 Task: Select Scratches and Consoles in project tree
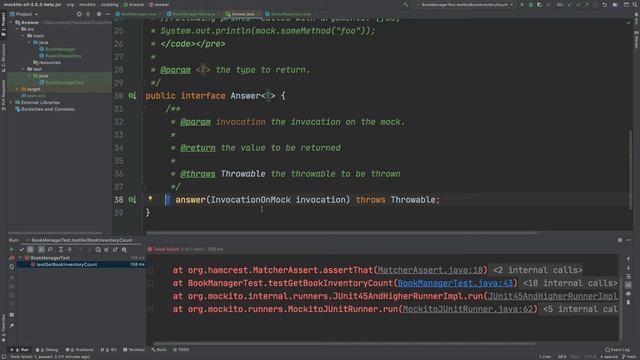coord(44,109)
